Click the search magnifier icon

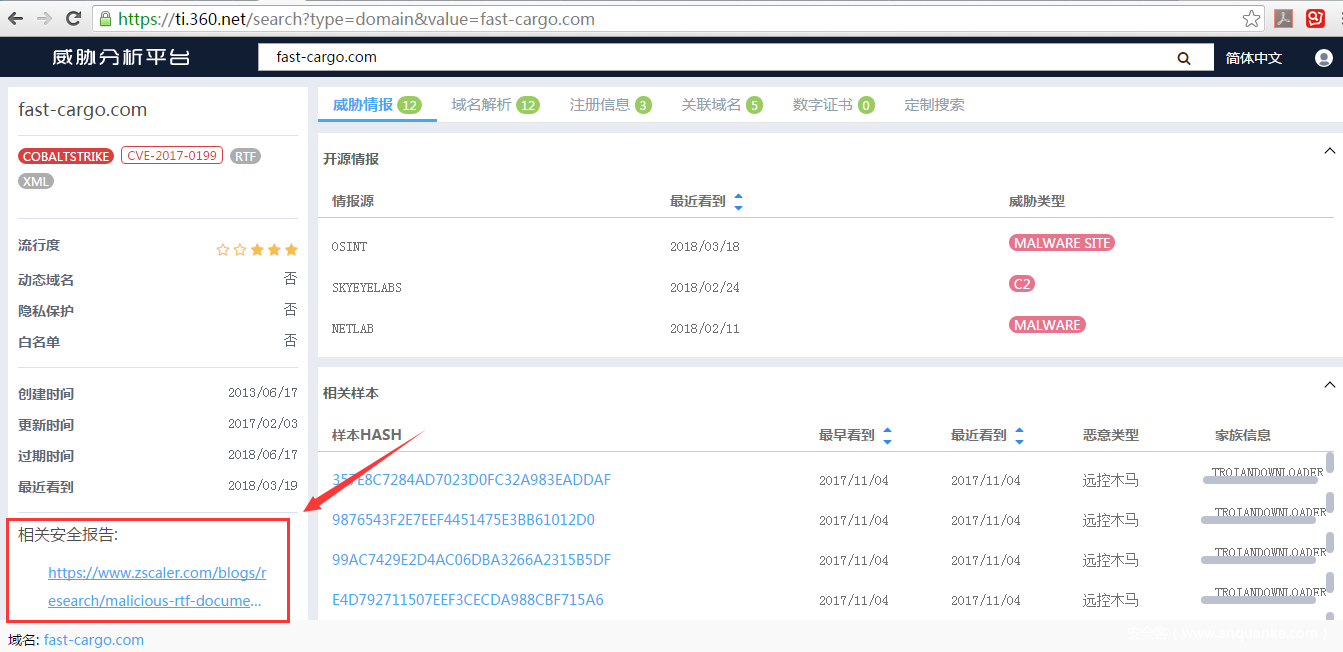[x=1184, y=58]
